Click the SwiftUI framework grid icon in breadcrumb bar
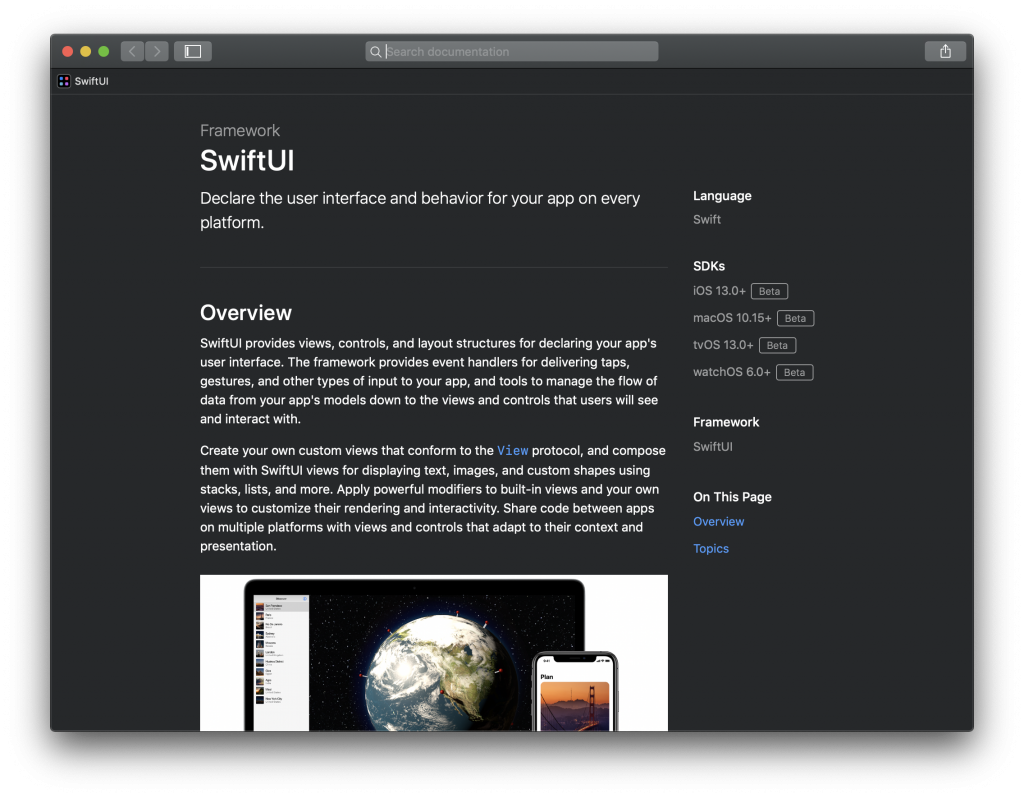Viewport: 1024px width, 798px height. pos(63,81)
